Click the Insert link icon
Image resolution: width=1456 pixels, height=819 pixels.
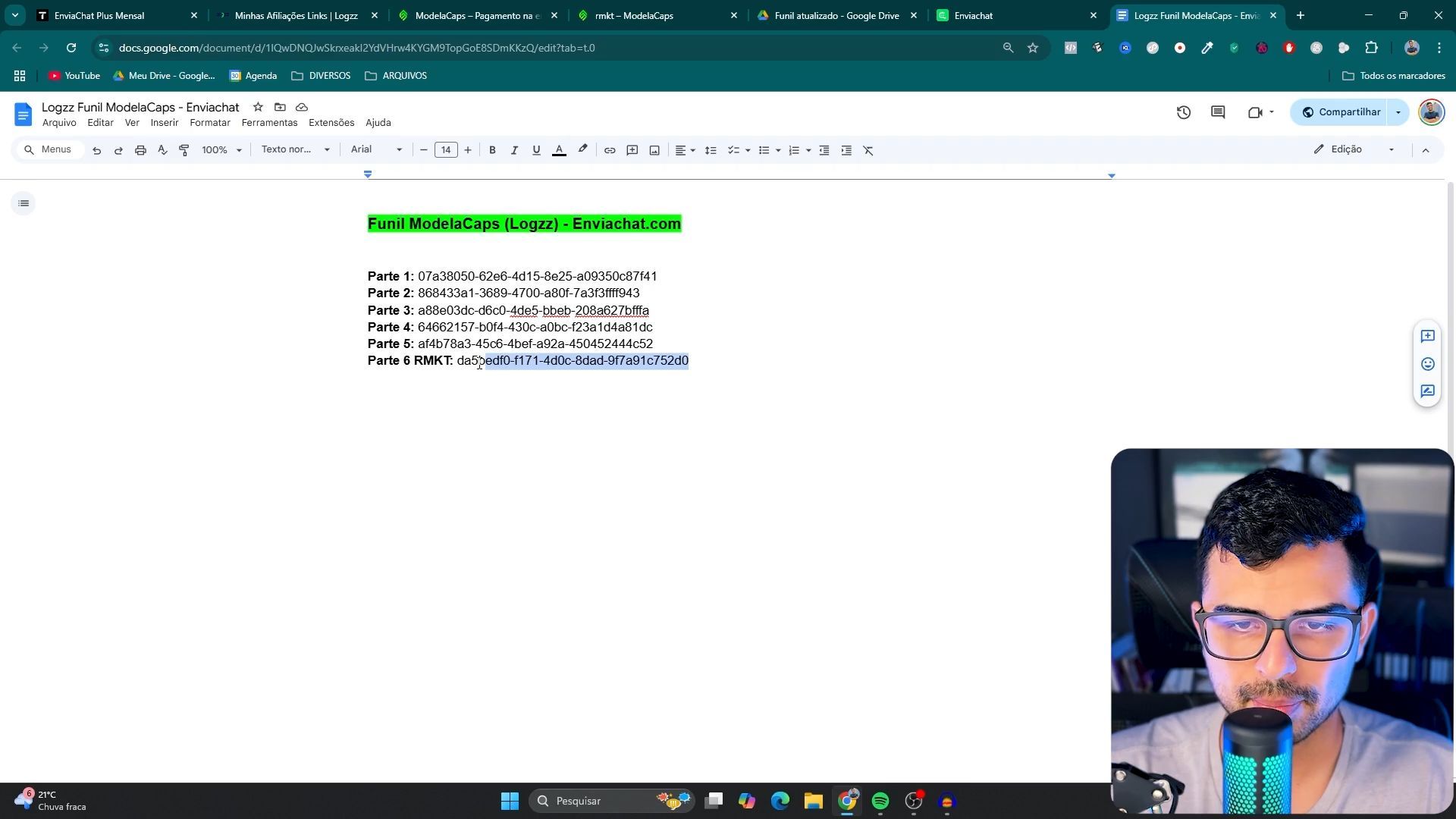610,150
